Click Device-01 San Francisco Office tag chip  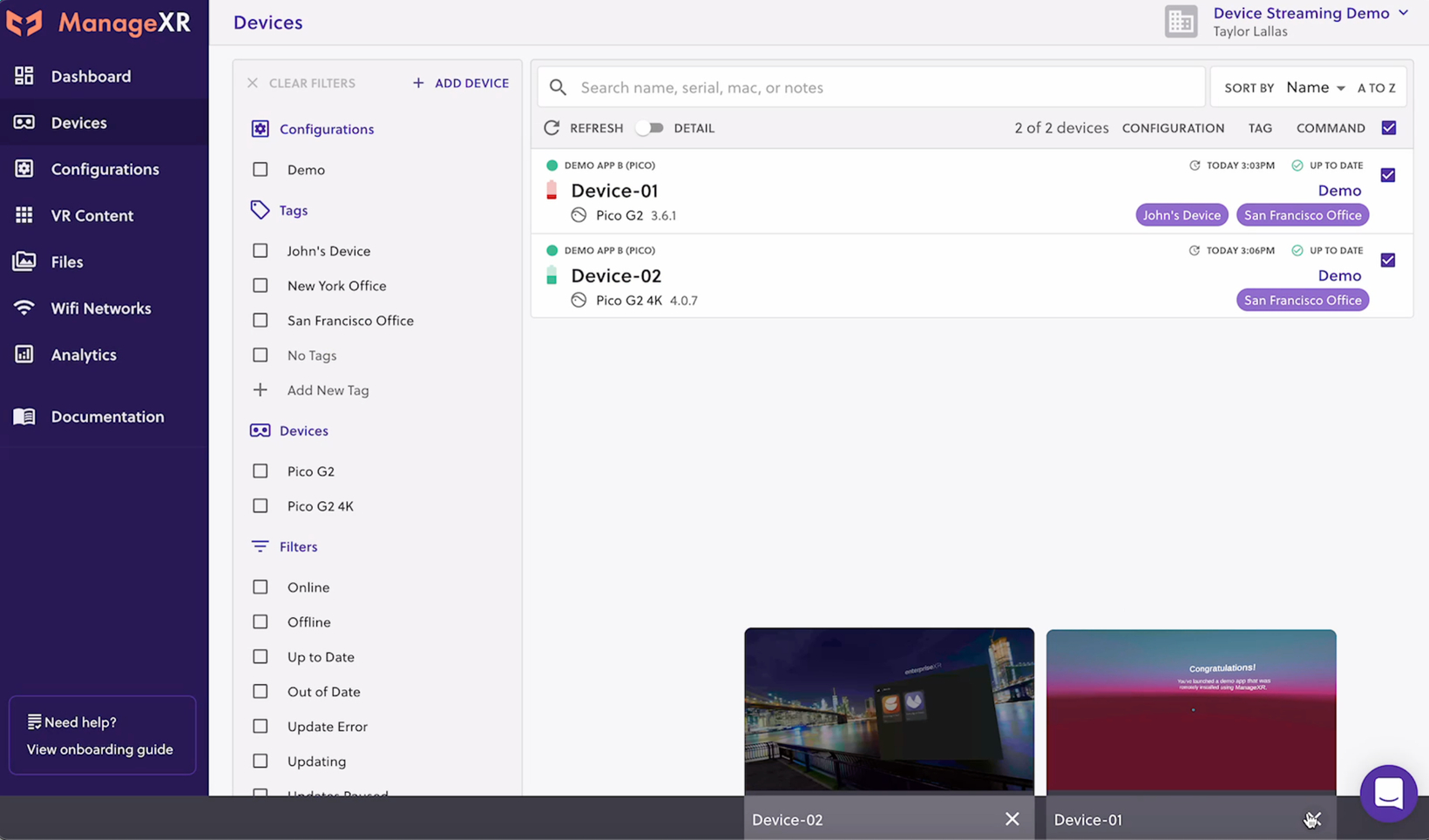pos(1303,215)
